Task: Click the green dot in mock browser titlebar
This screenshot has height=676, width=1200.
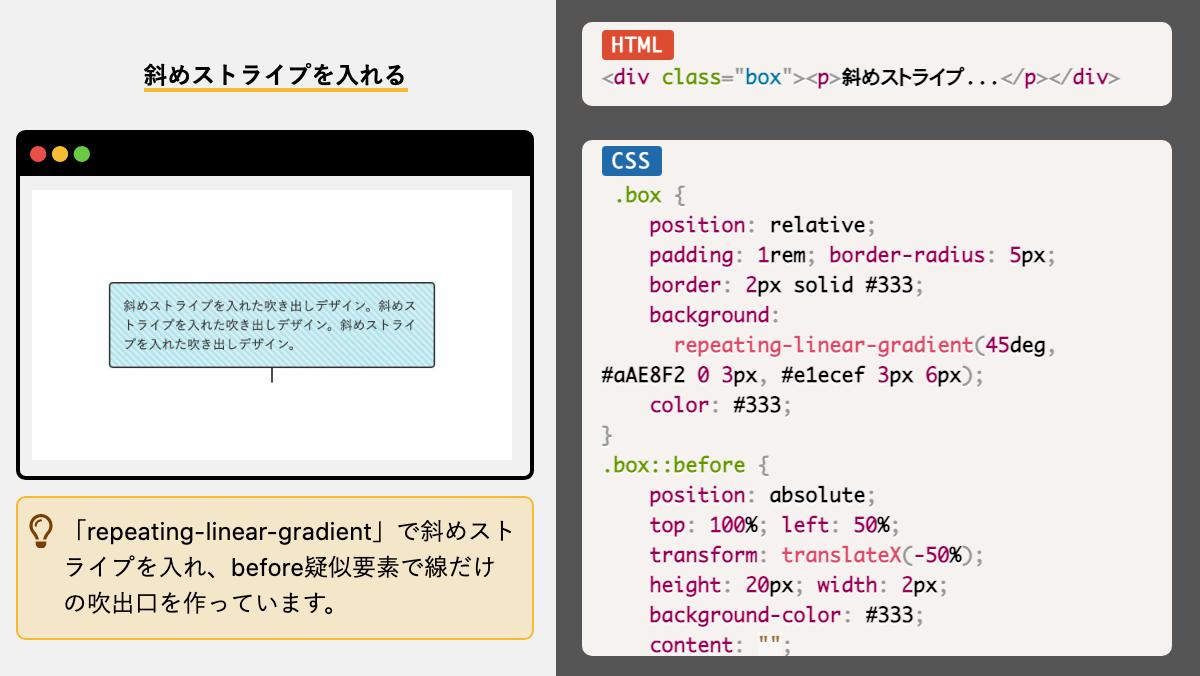Action: point(82,154)
